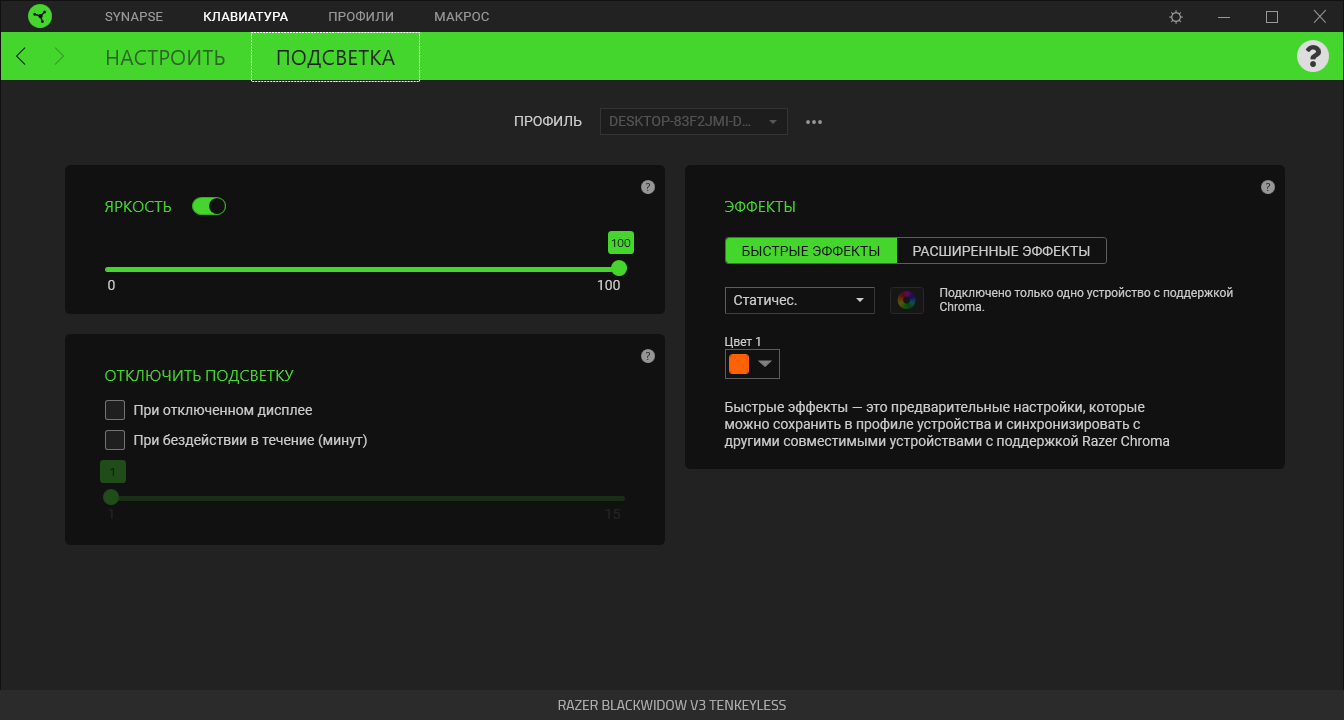Click the Яркость heading text

pyautogui.click(x=138, y=207)
